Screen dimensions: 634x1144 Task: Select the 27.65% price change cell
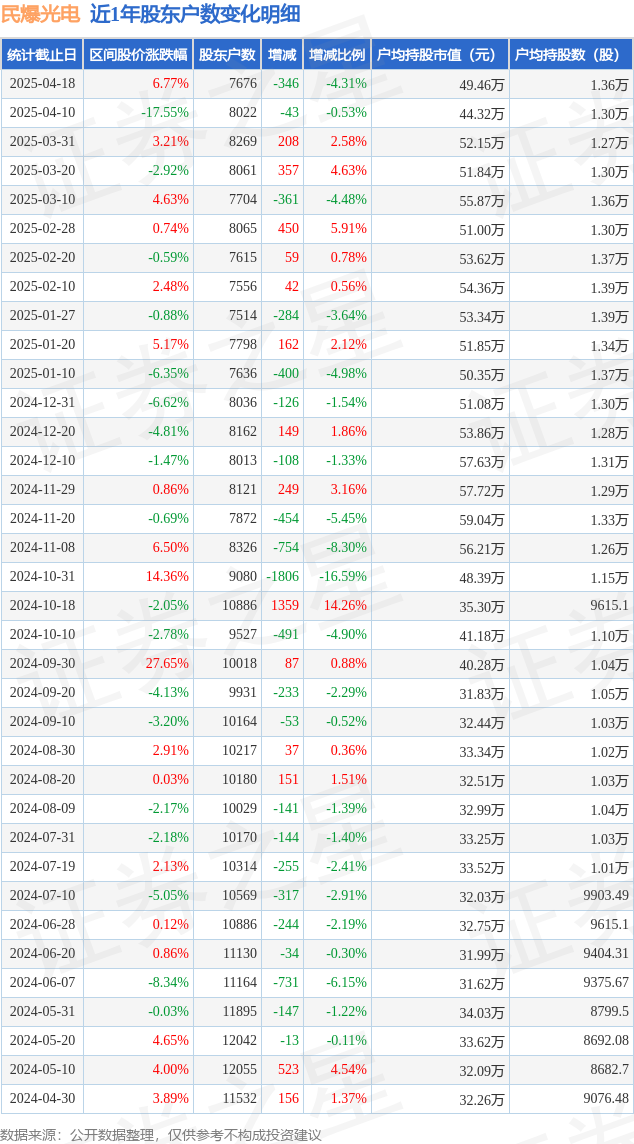tap(169, 664)
